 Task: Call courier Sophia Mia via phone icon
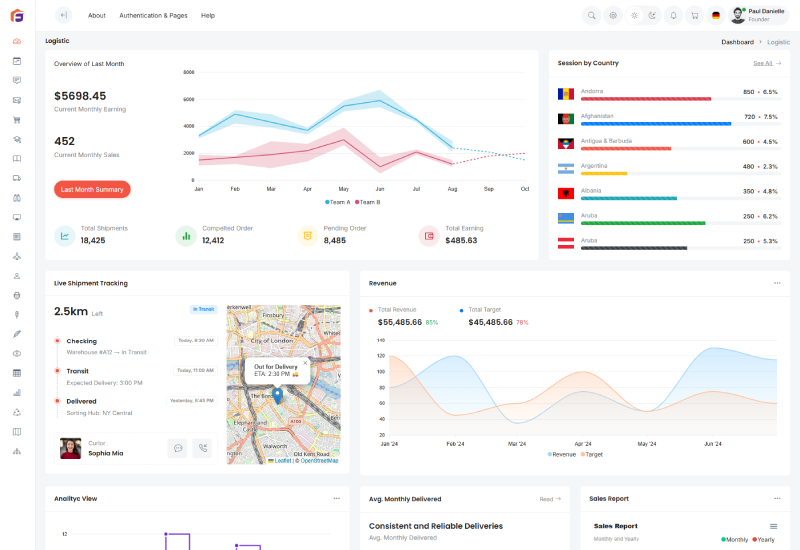click(x=202, y=448)
